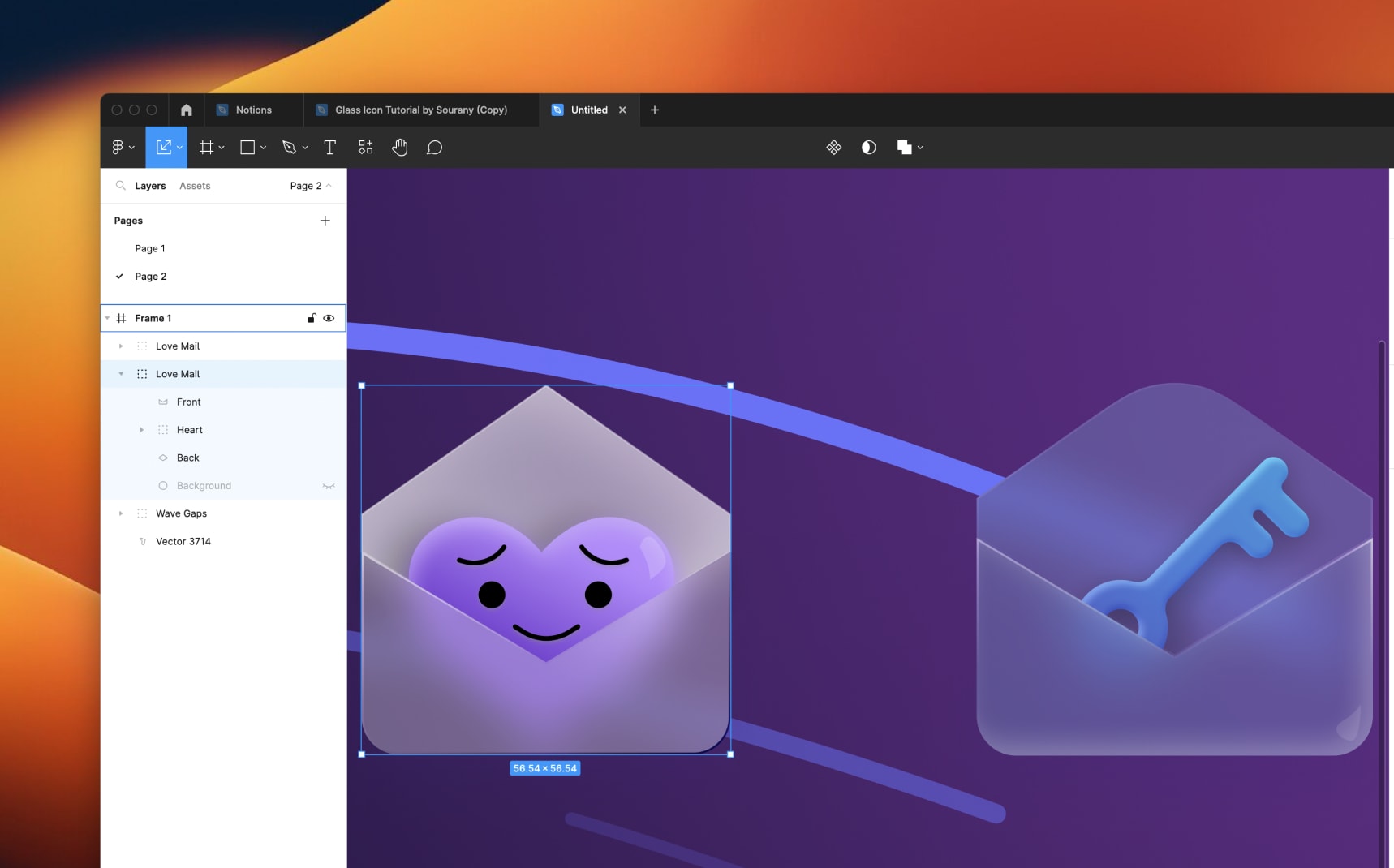Image resolution: width=1394 pixels, height=868 pixels.
Task: Expand the Heart layer group
Action: tap(142, 429)
